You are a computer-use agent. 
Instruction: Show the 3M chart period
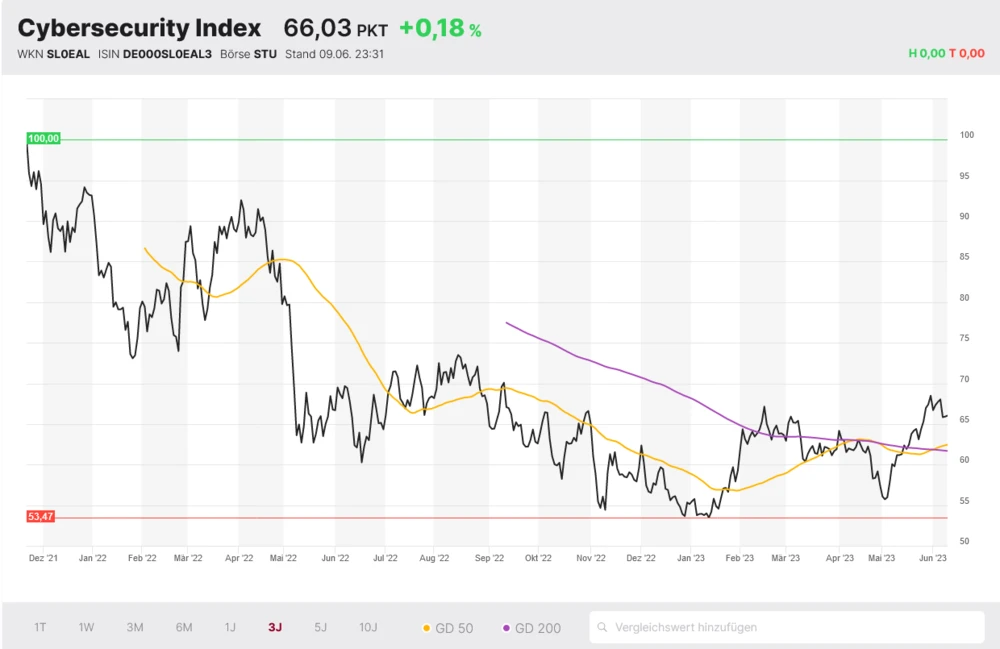coord(135,627)
